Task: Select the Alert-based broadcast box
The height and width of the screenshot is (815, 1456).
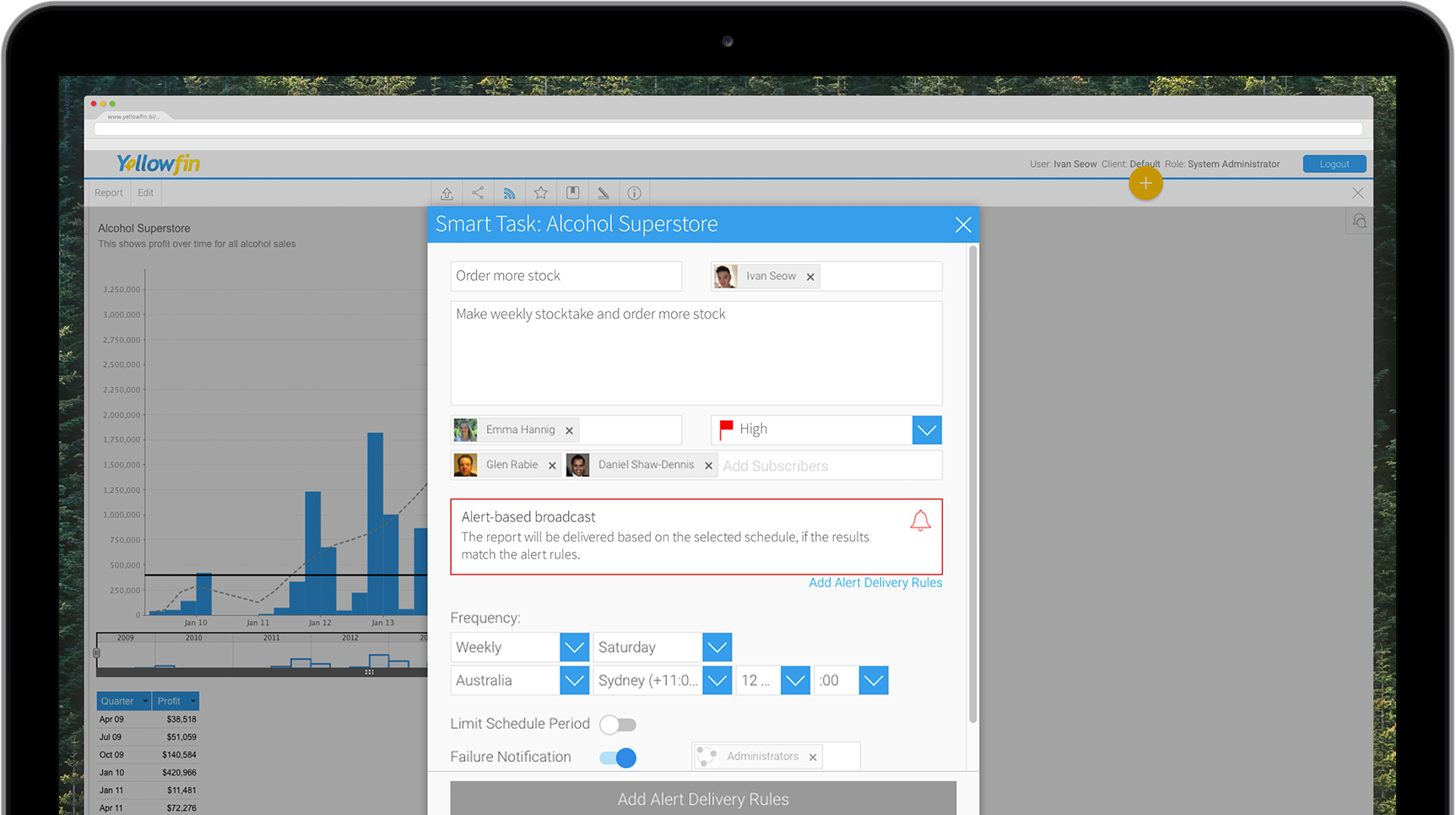Action: click(696, 537)
